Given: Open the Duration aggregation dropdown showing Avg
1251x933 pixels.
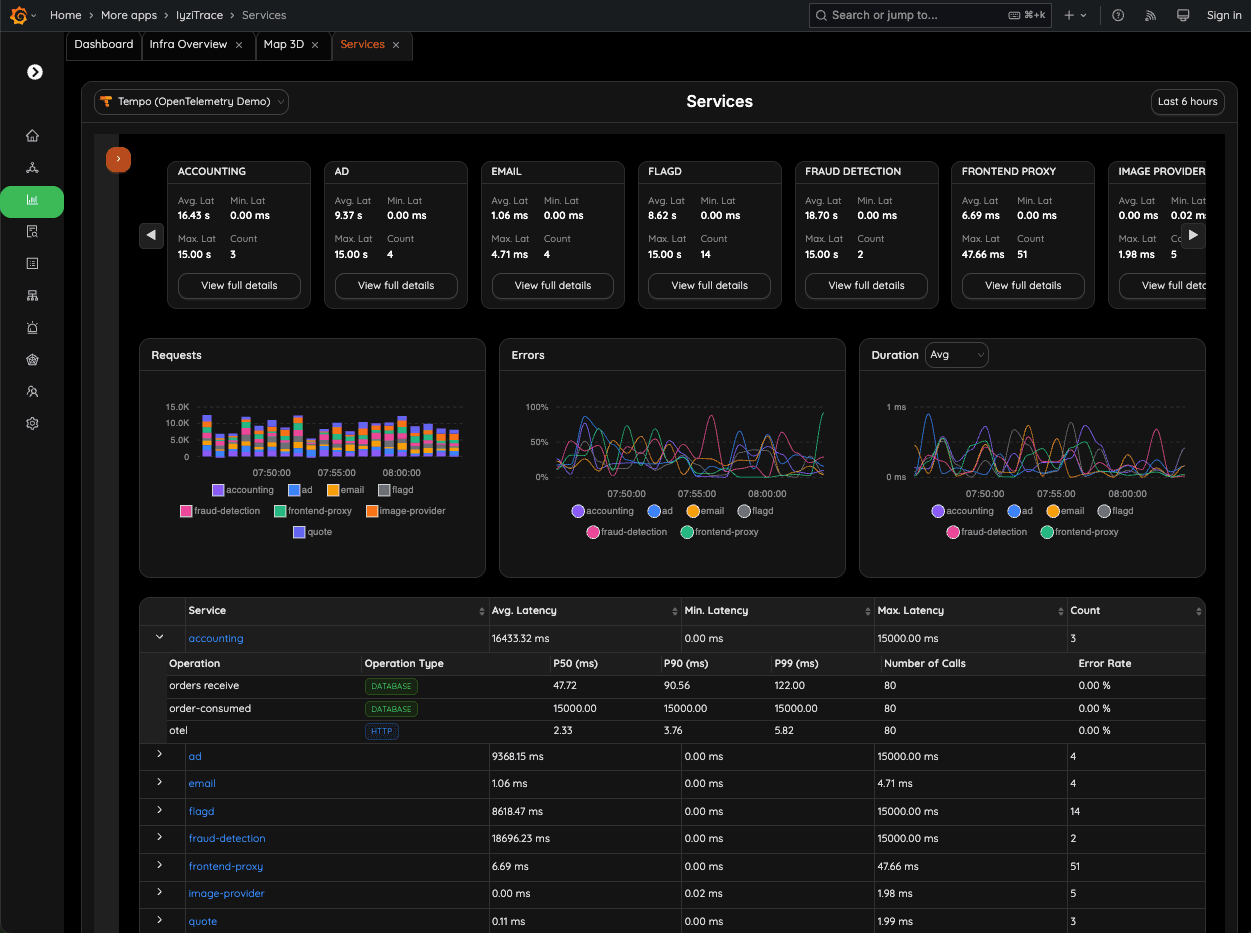Looking at the screenshot, I should (956, 354).
